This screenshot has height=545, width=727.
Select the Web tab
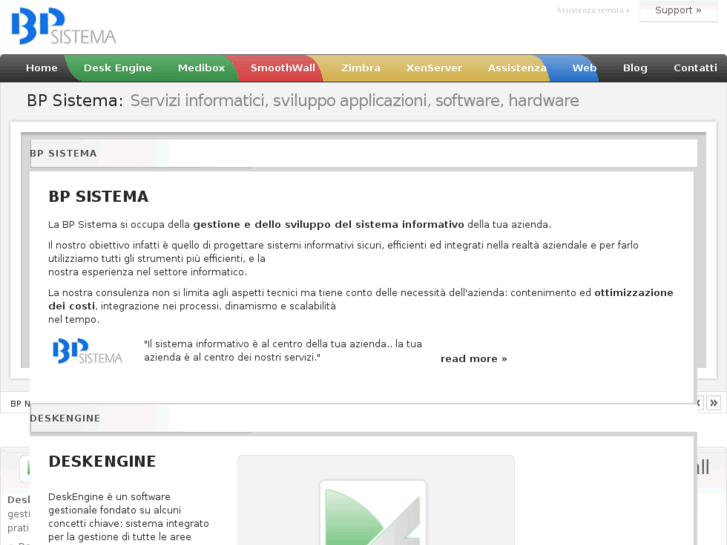tap(584, 68)
